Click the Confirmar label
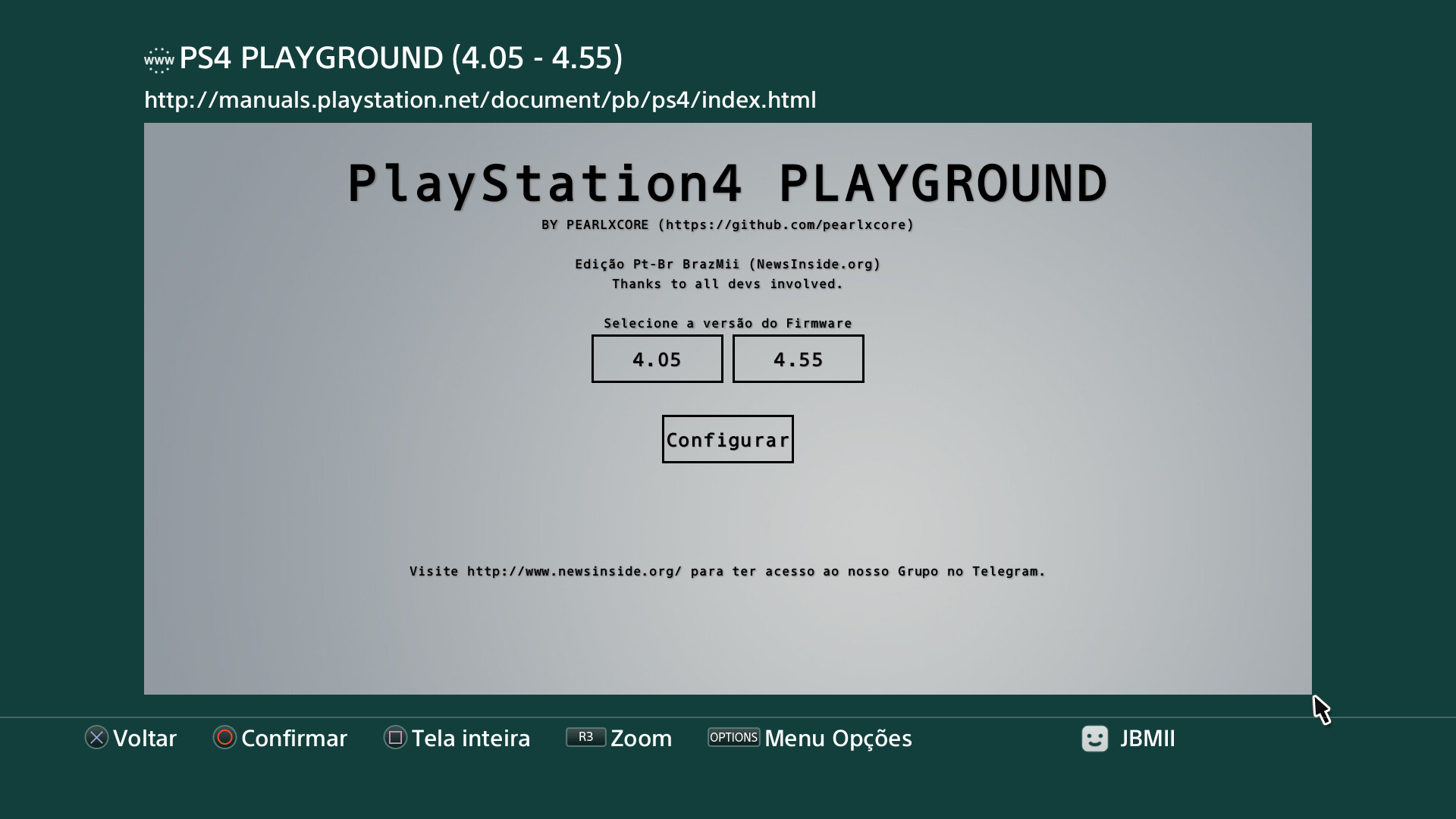The width and height of the screenshot is (1456, 819). click(294, 738)
